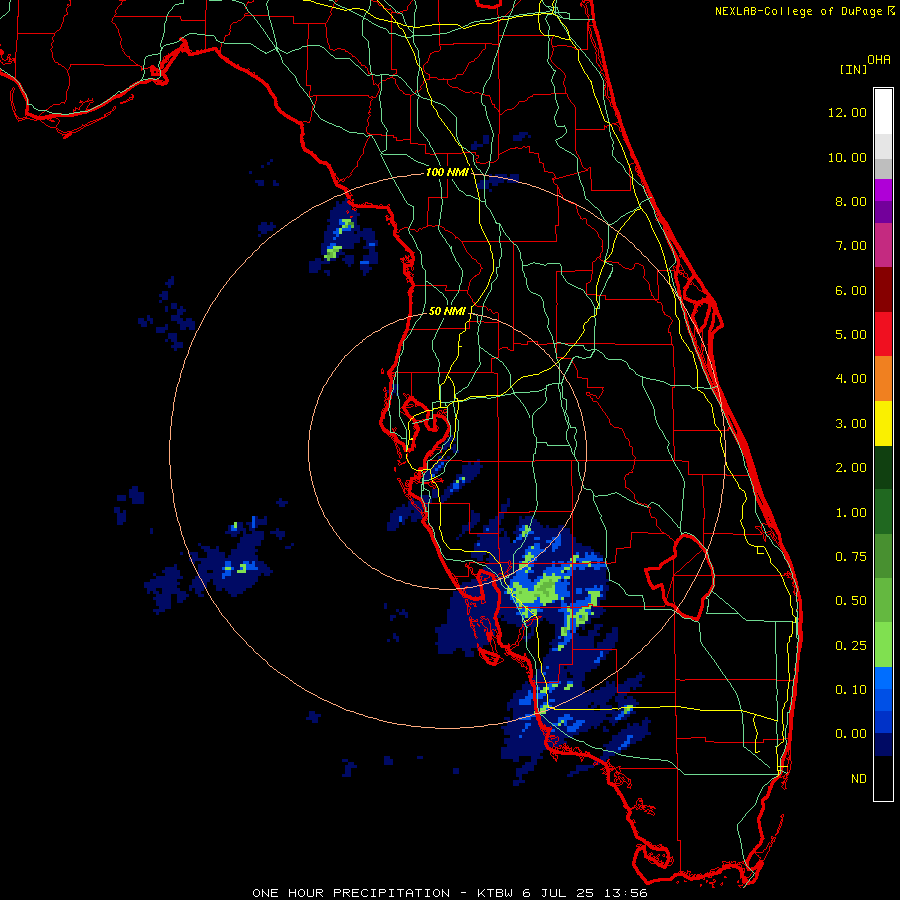The height and width of the screenshot is (900, 900).
Task: Click the 0.00 legend value
Action: click(x=851, y=734)
